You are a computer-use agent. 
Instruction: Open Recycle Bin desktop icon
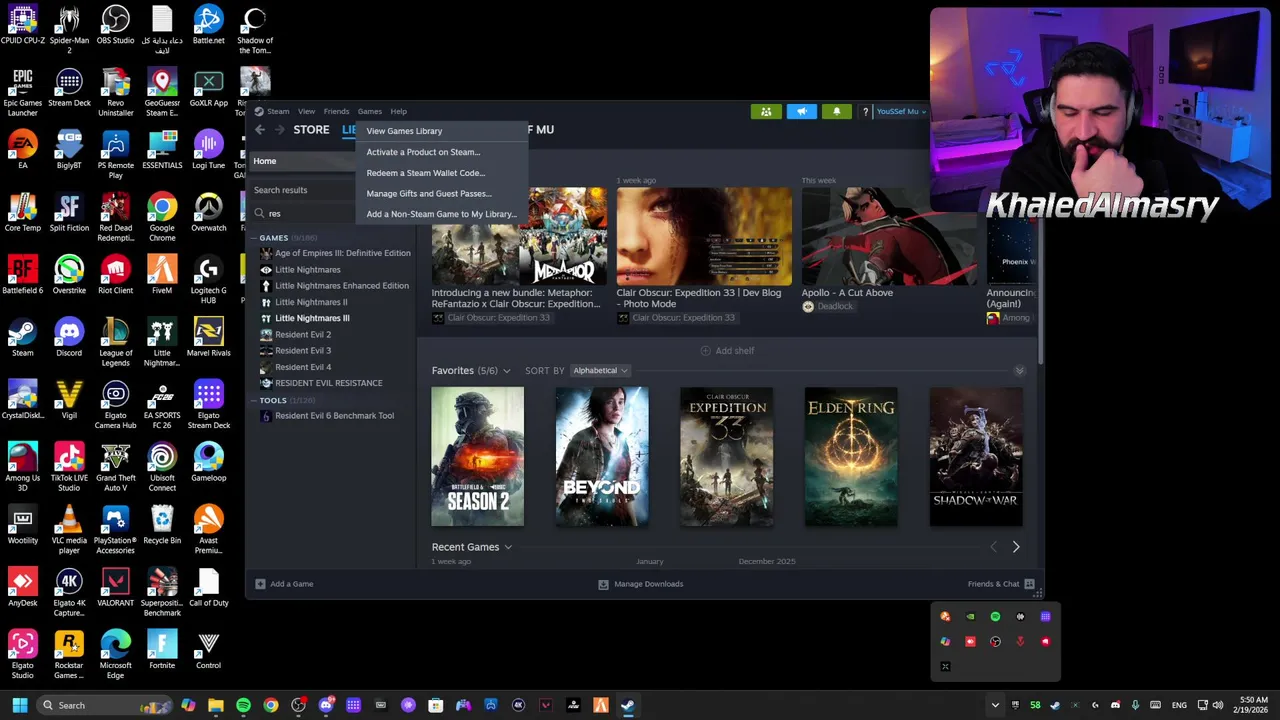pos(162,524)
